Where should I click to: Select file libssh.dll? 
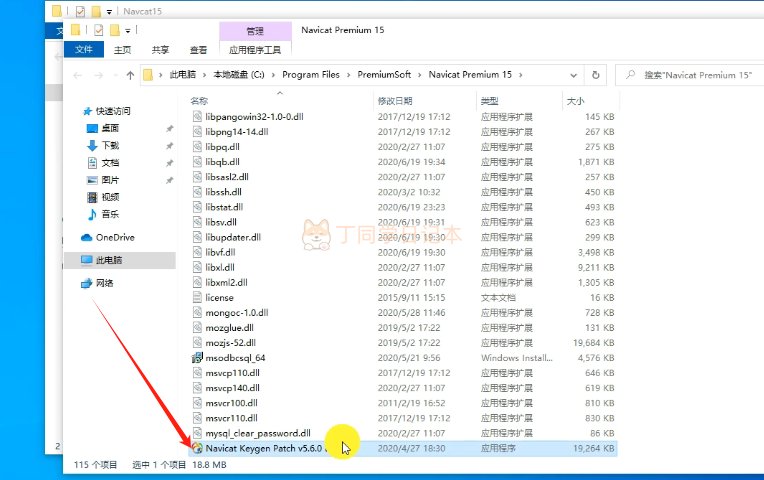point(223,192)
